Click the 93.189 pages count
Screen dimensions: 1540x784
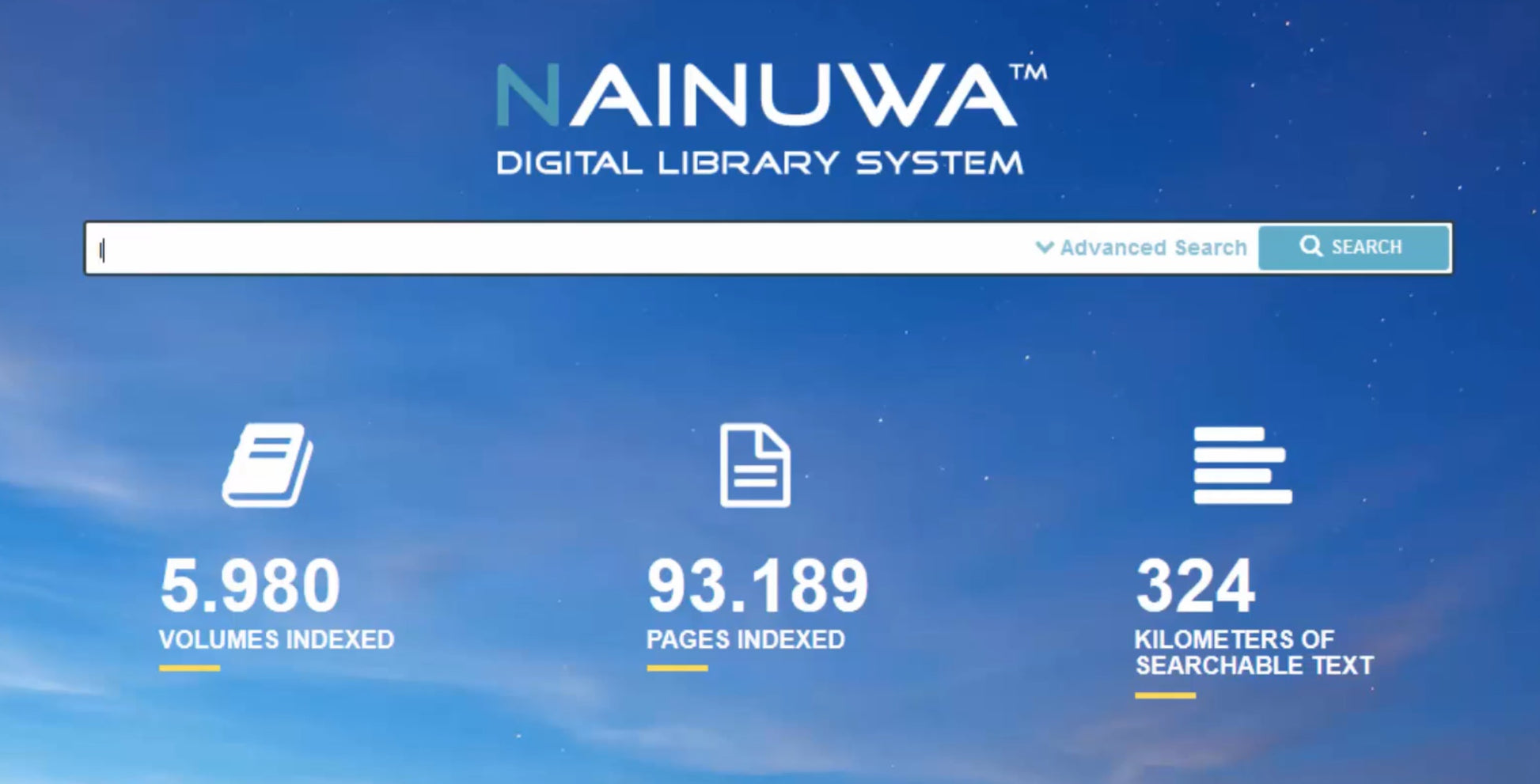[757, 585]
